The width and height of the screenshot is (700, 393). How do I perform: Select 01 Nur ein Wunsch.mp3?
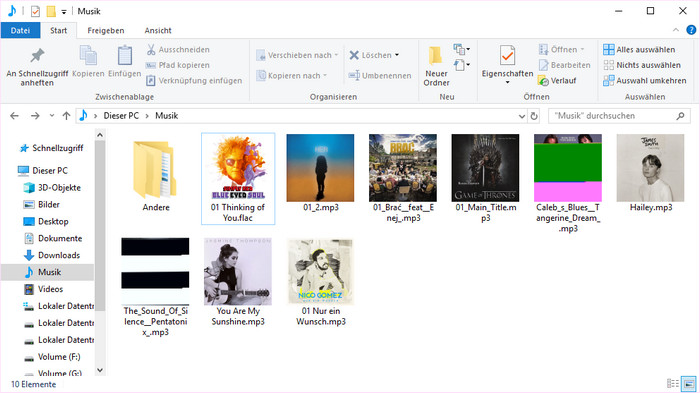pyautogui.click(x=321, y=282)
